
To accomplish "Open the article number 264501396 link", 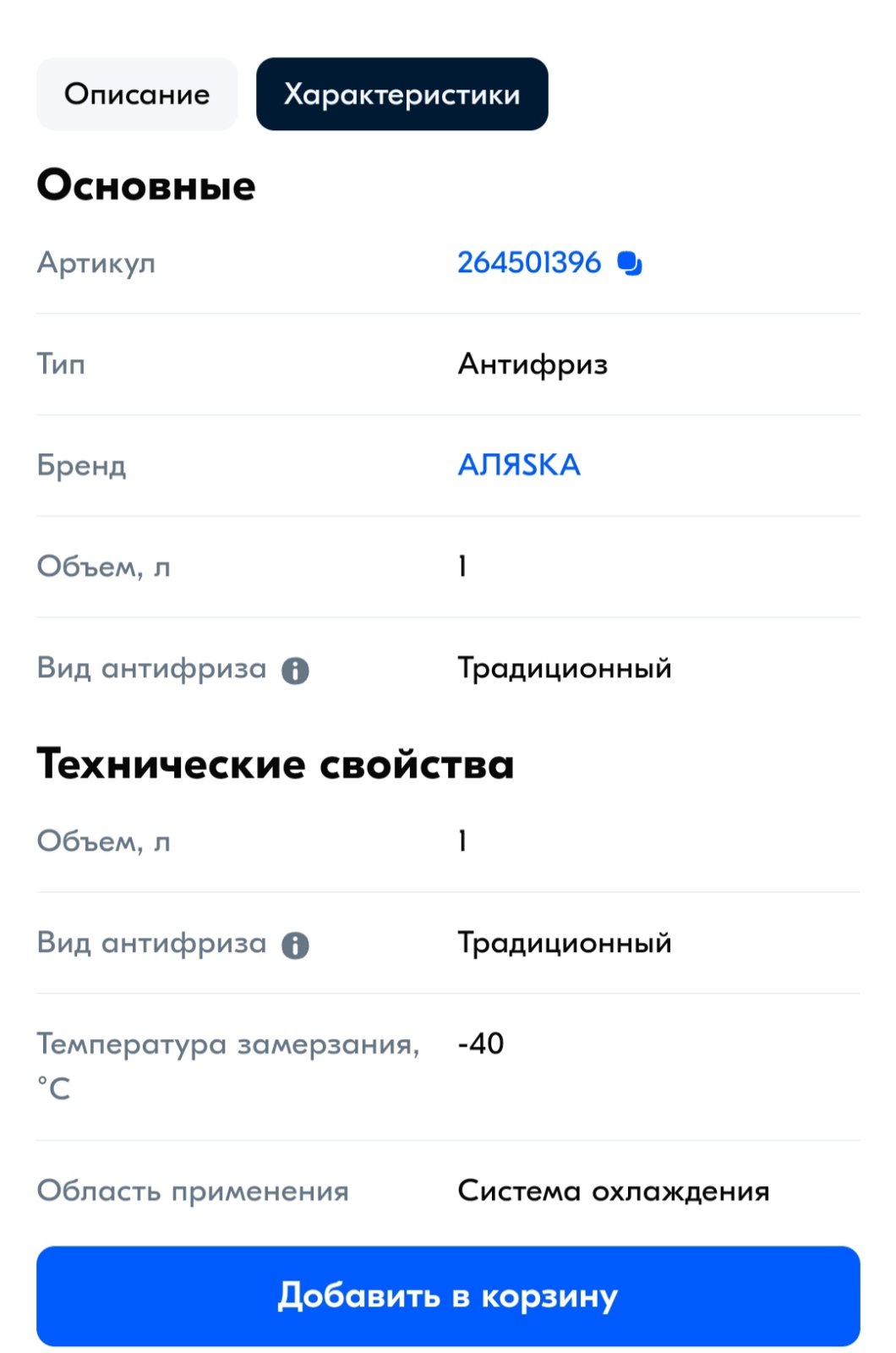I will click(529, 263).
